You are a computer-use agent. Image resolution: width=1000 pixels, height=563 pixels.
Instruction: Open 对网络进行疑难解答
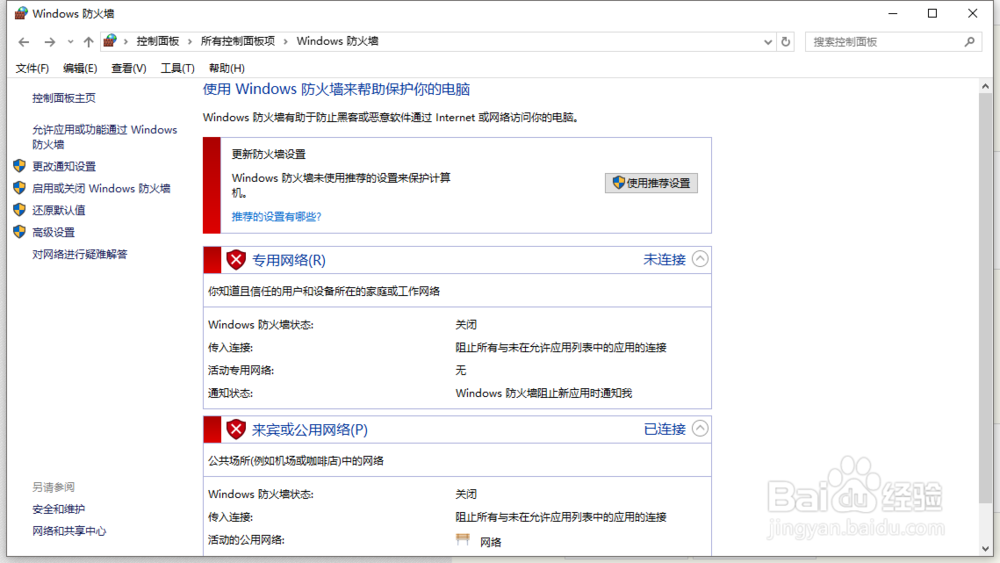[x=80, y=254]
